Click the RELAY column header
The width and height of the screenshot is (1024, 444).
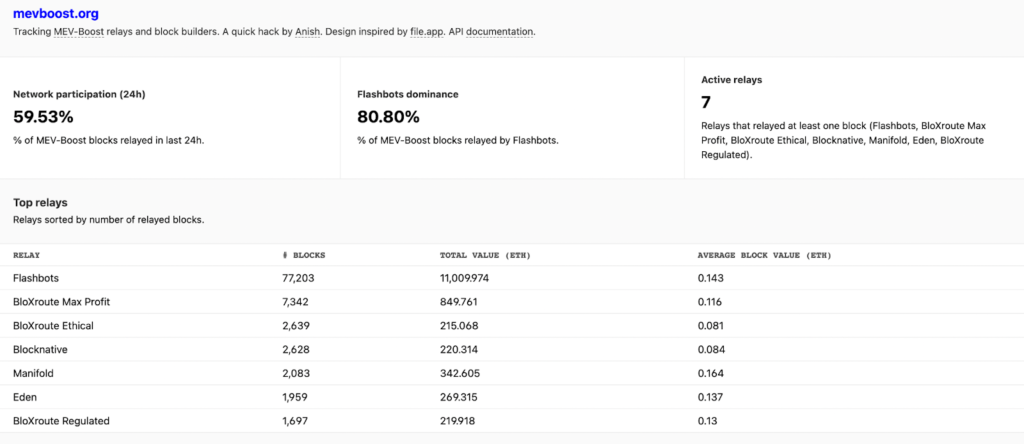[x=26, y=255]
